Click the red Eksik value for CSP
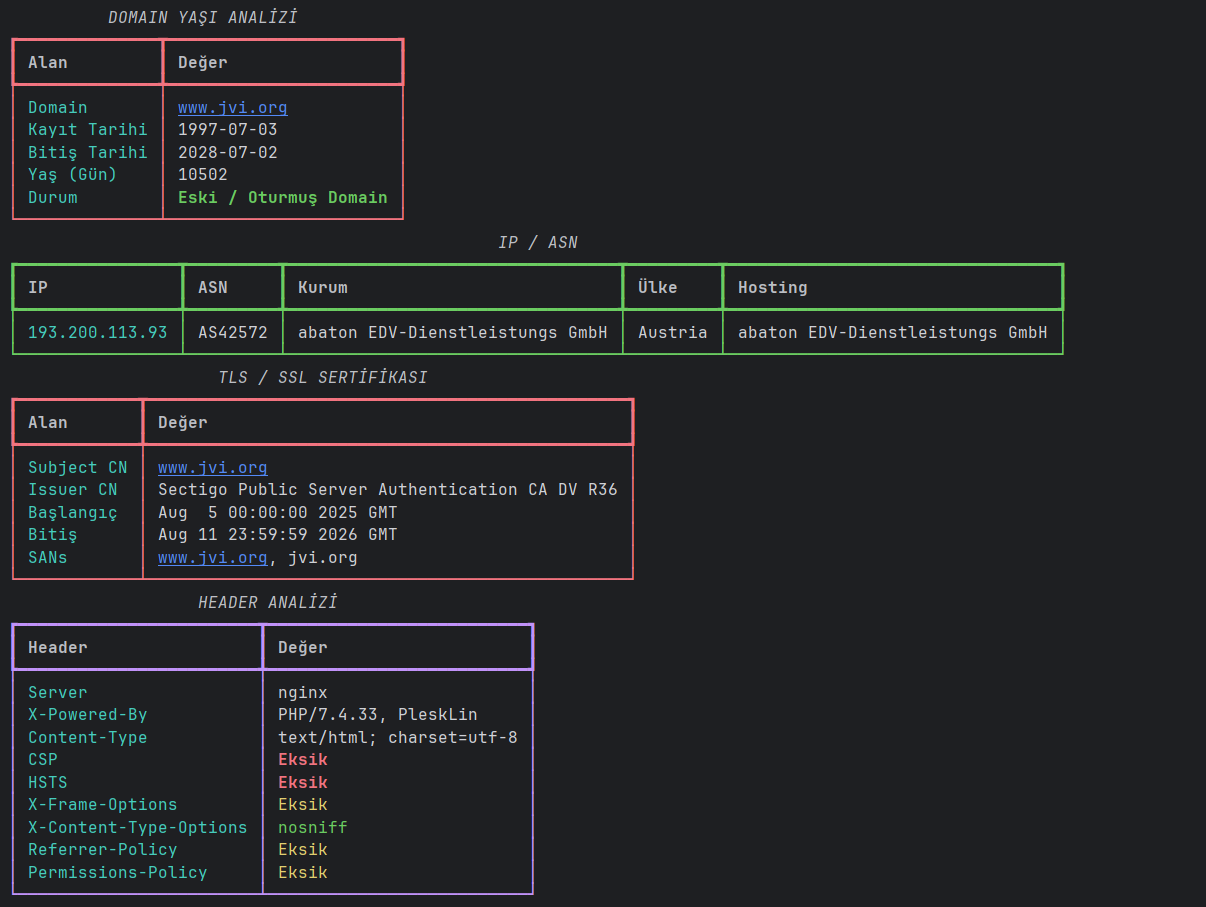 click(x=303, y=759)
